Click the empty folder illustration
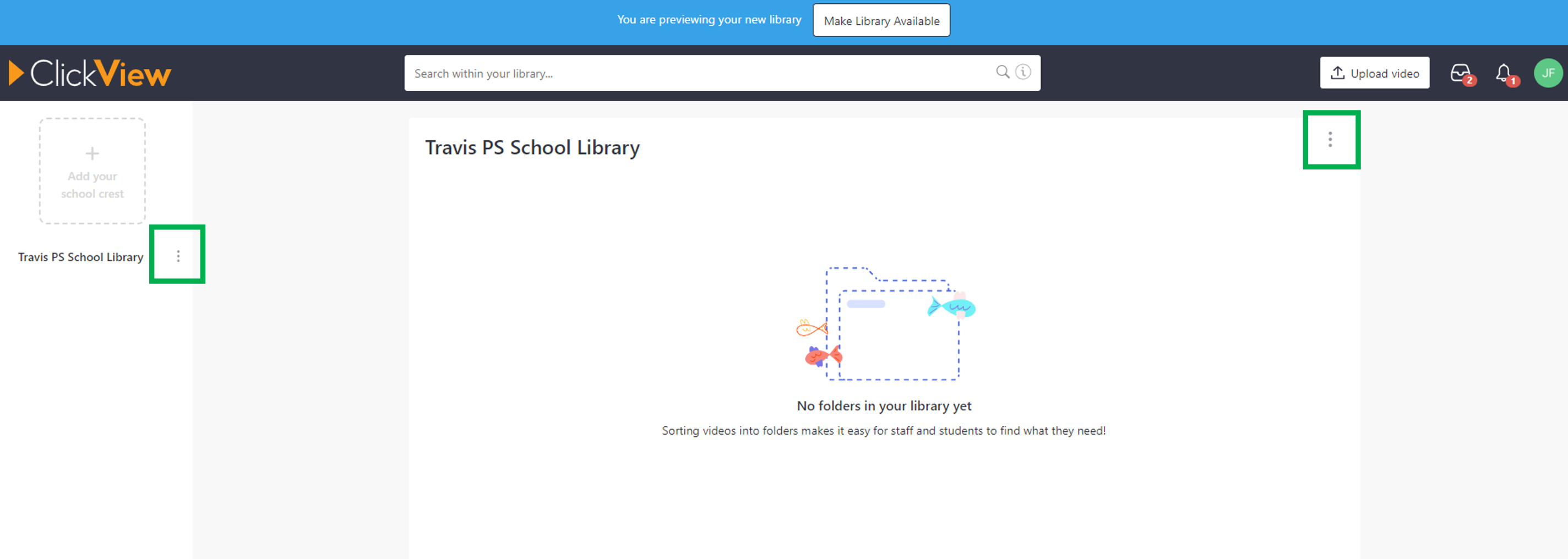 [x=886, y=323]
